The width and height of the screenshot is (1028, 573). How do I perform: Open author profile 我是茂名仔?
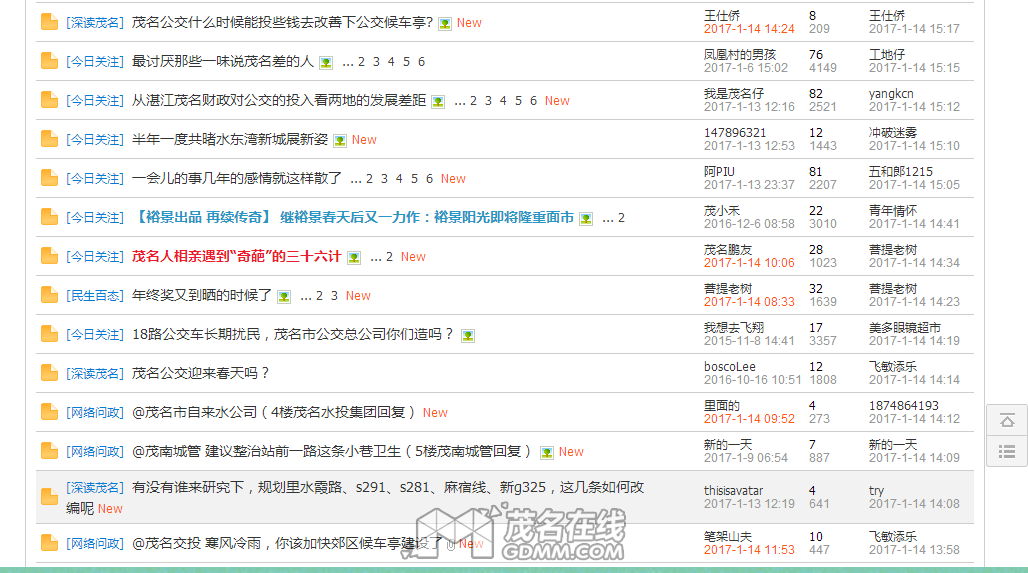pos(734,94)
